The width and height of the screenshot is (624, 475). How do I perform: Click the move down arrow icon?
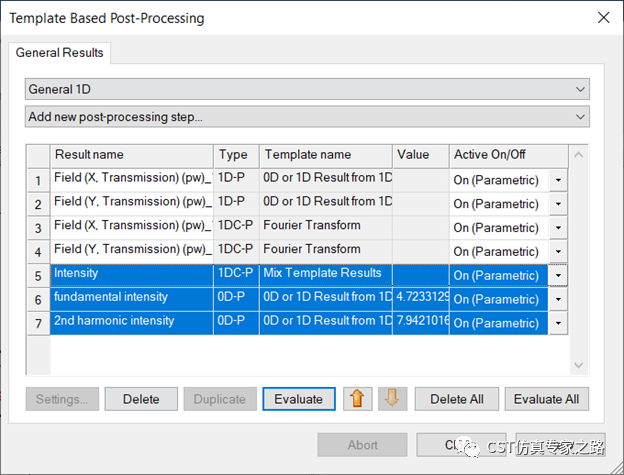click(392, 399)
